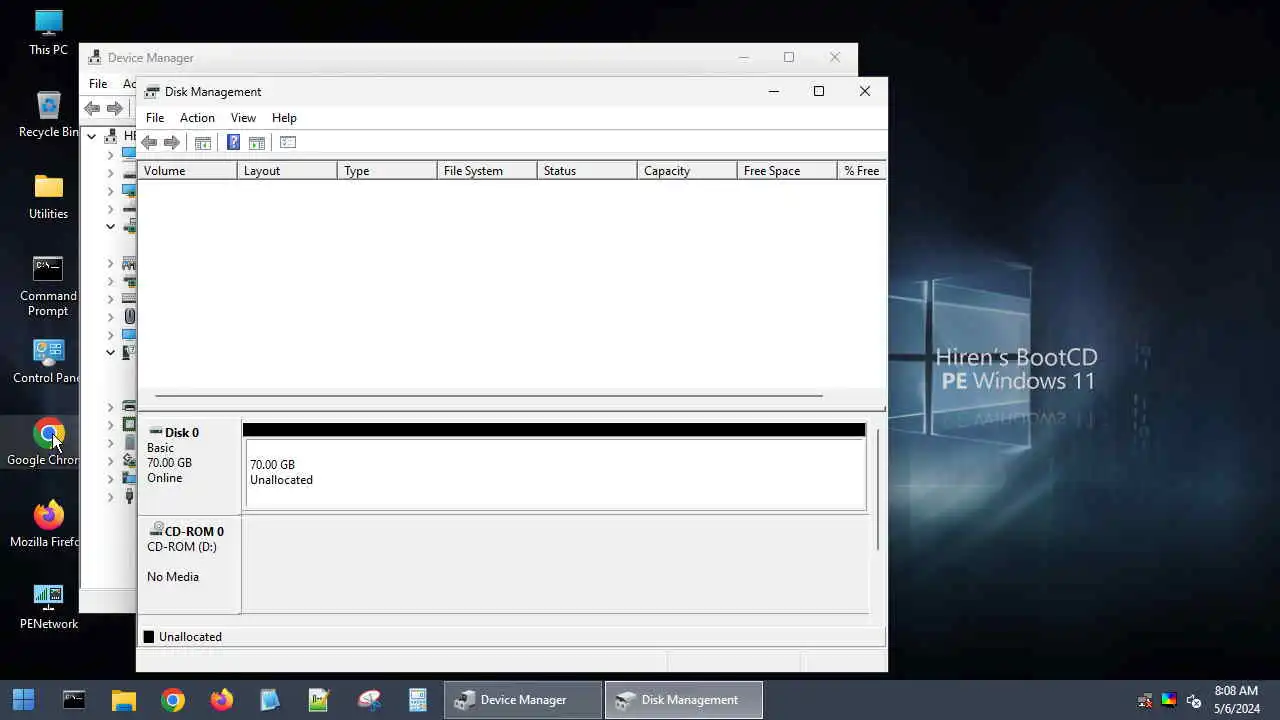Click the horizontal scrollbar in volume list
1280x720 pixels.
(488, 396)
